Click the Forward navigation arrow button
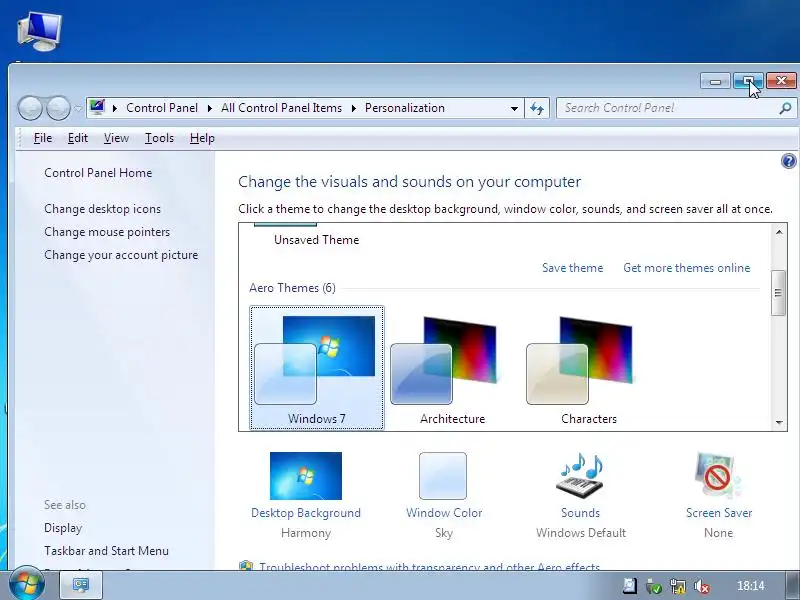Viewport: 800px width, 600px height. pyautogui.click(x=58, y=108)
